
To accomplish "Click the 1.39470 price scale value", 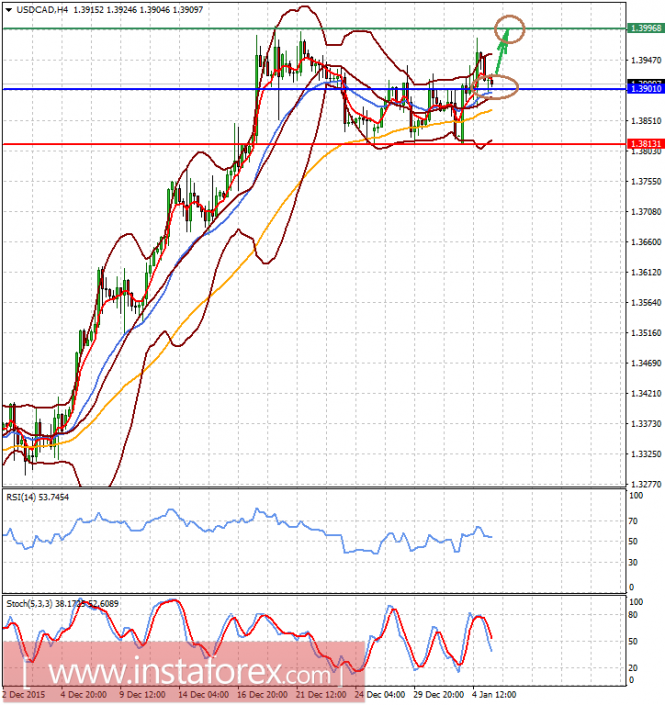I will point(646,60).
